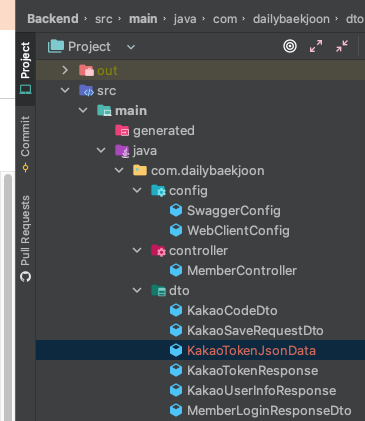Click the KakaoTokenResponse class icon
Screen dimensions: 365x421
(176, 370)
